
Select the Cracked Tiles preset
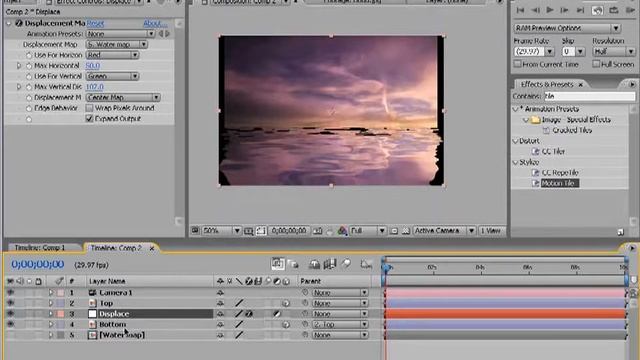(x=572, y=130)
